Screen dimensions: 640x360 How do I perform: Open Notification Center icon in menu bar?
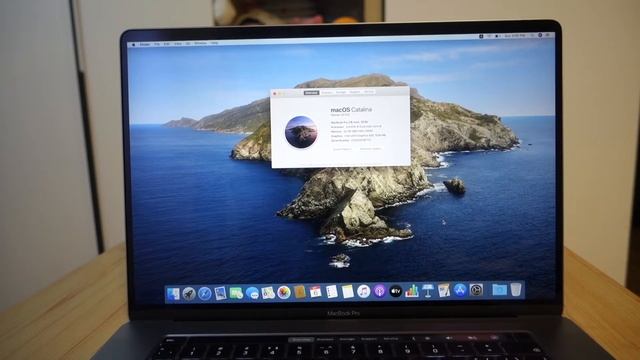(x=548, y=36)
